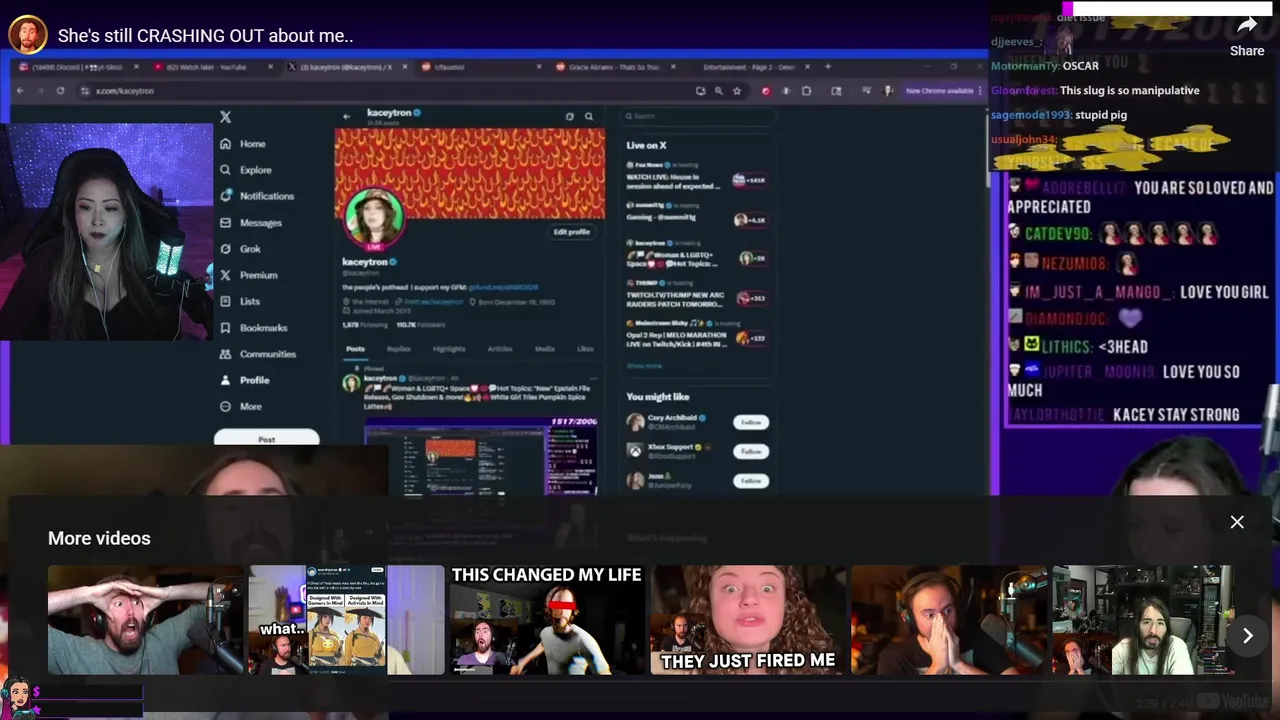Open Profile in the X sidebar
The height and width of the screenshot is (720, 1280).
[x=244, y=380]
